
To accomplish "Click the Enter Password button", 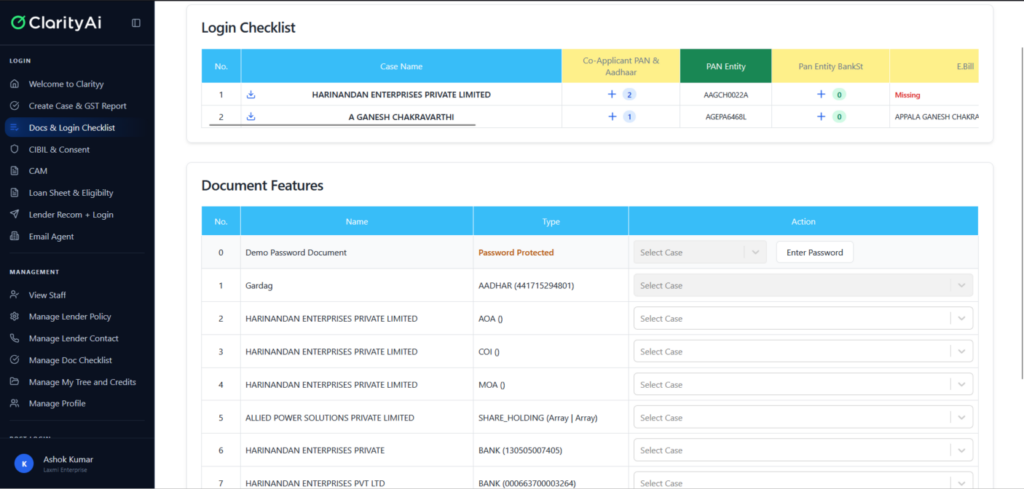I will coord(814,253).
